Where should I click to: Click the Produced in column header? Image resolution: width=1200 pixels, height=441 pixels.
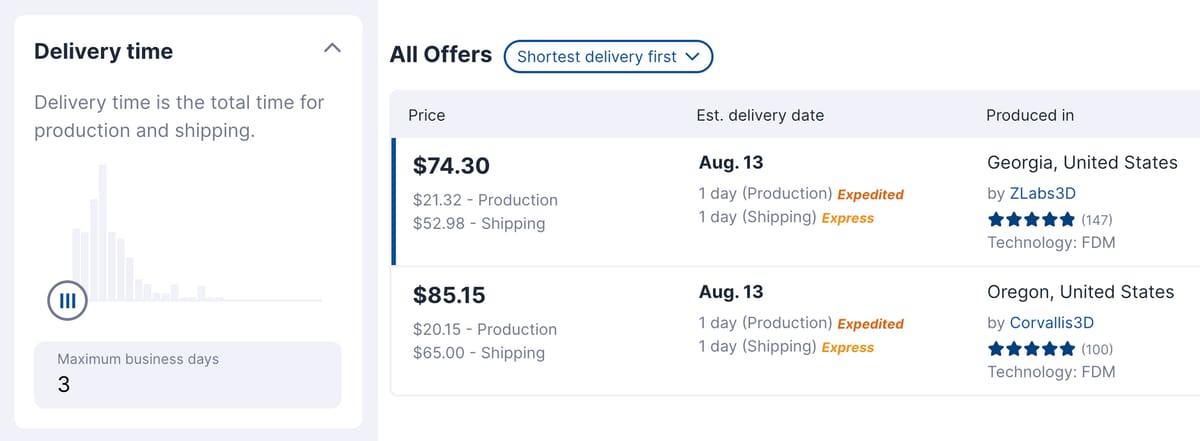1030,115
